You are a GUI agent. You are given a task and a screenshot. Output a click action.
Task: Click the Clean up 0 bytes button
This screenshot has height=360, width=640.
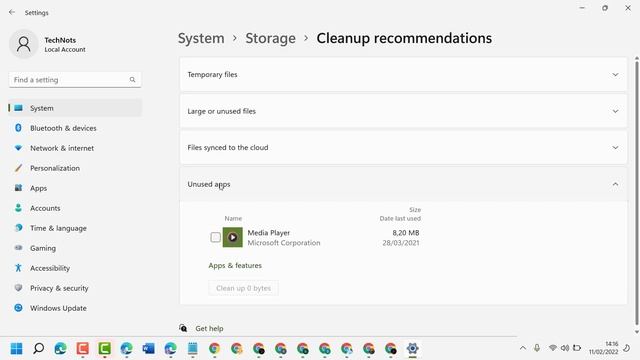pyautogui.click(x=244, y=288)
